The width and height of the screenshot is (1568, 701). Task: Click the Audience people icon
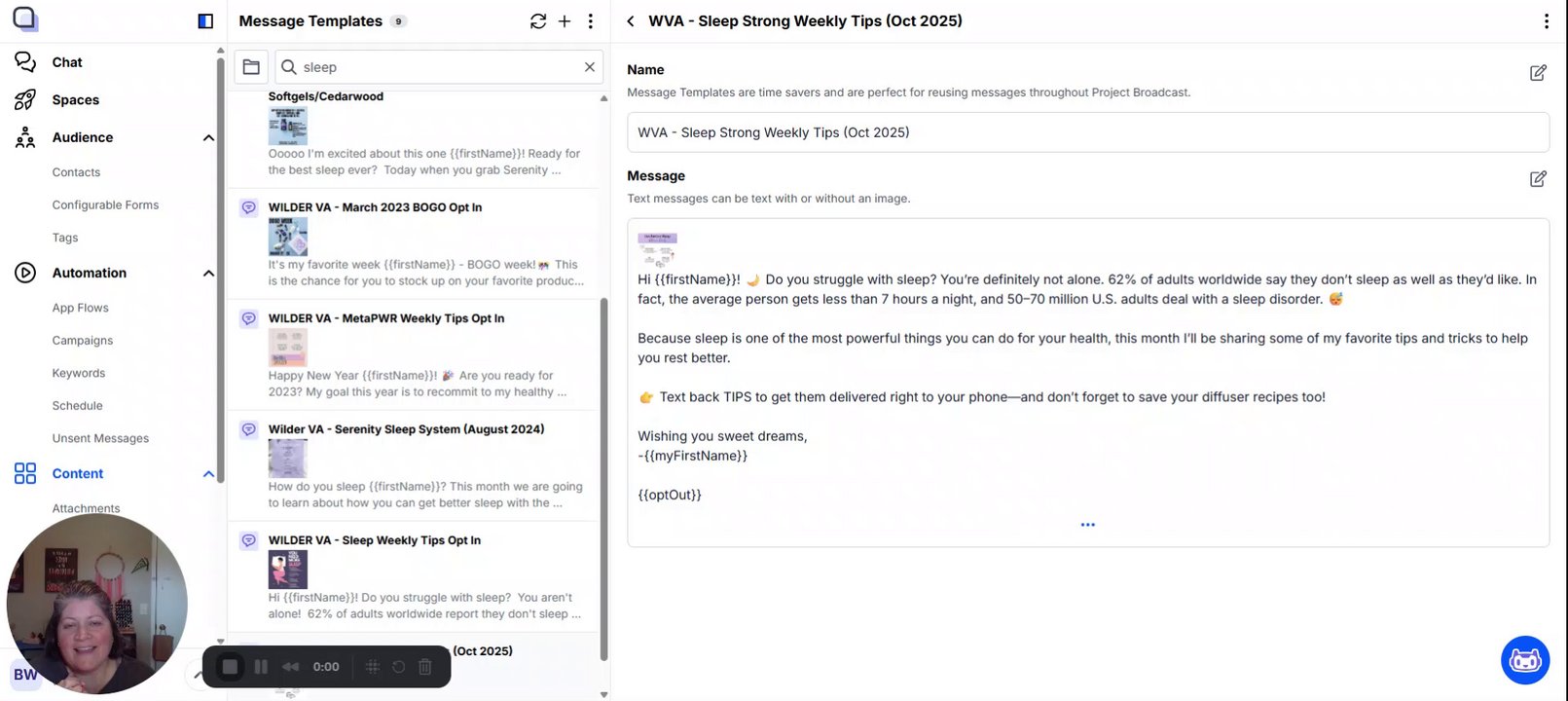pos(25,137)
